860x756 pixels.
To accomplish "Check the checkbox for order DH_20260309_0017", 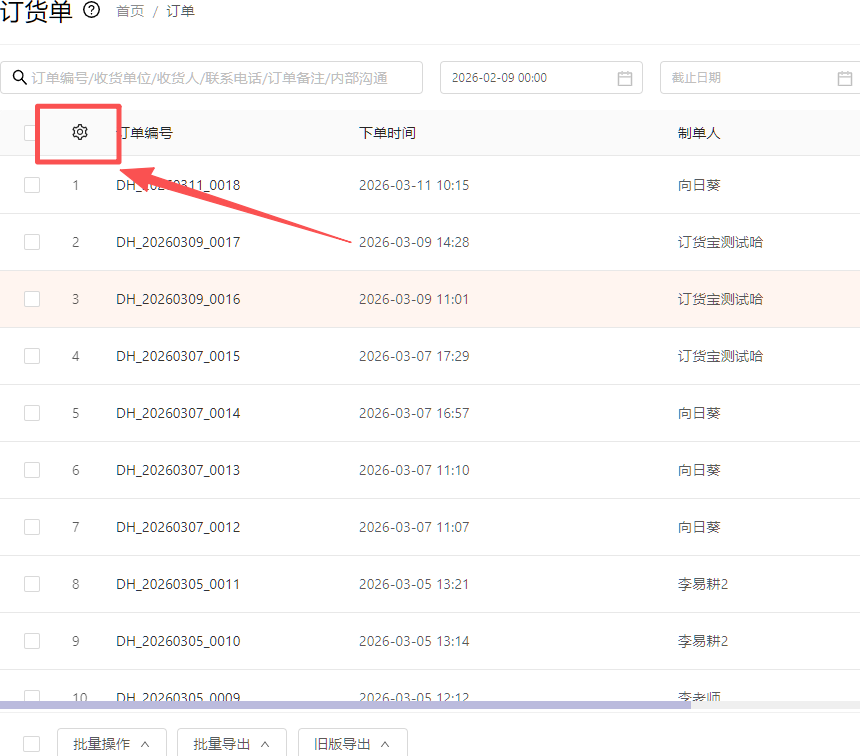I will point(32,242).
